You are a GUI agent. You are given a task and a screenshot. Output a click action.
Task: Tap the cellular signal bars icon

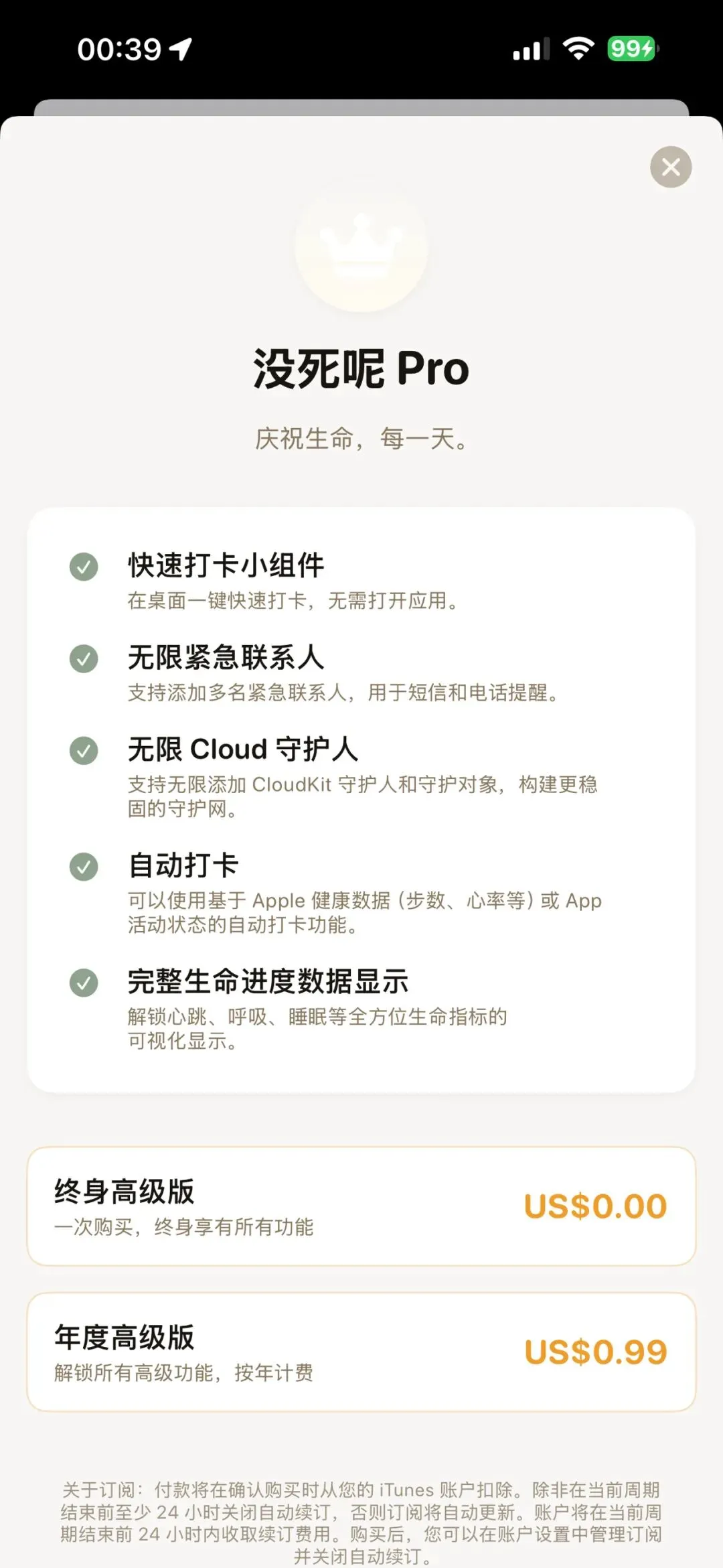coord(532,49)
